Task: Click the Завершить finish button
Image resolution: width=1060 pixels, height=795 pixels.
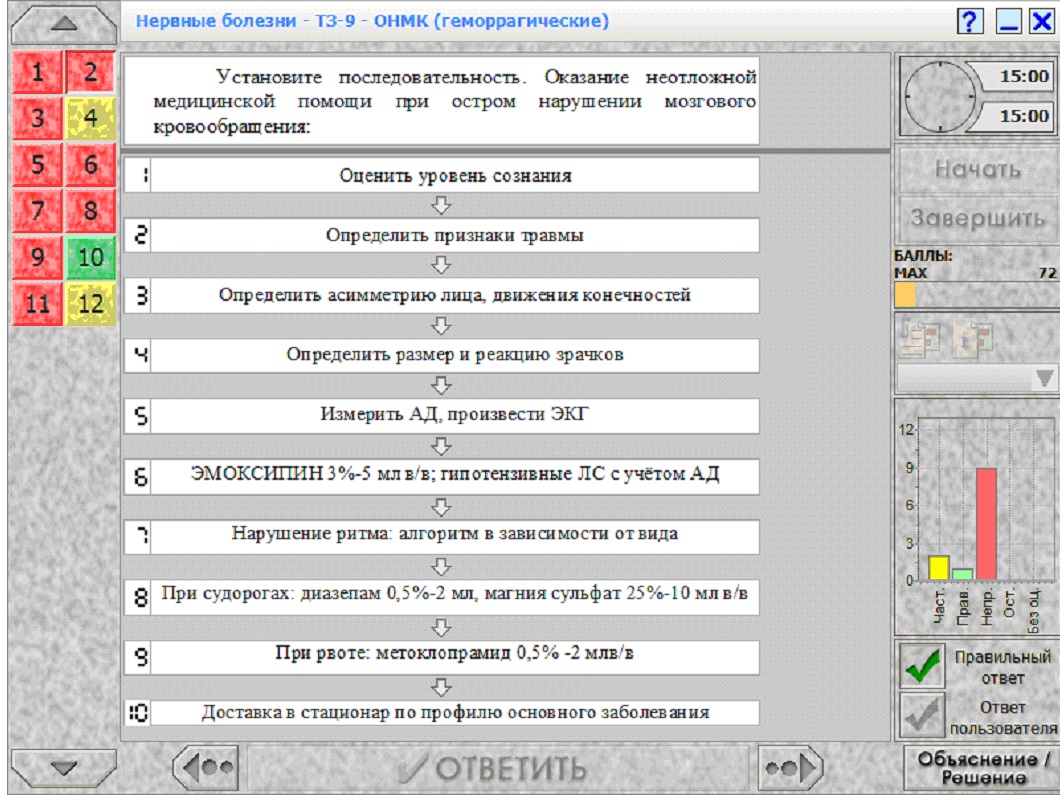Action: click(978, 218)
